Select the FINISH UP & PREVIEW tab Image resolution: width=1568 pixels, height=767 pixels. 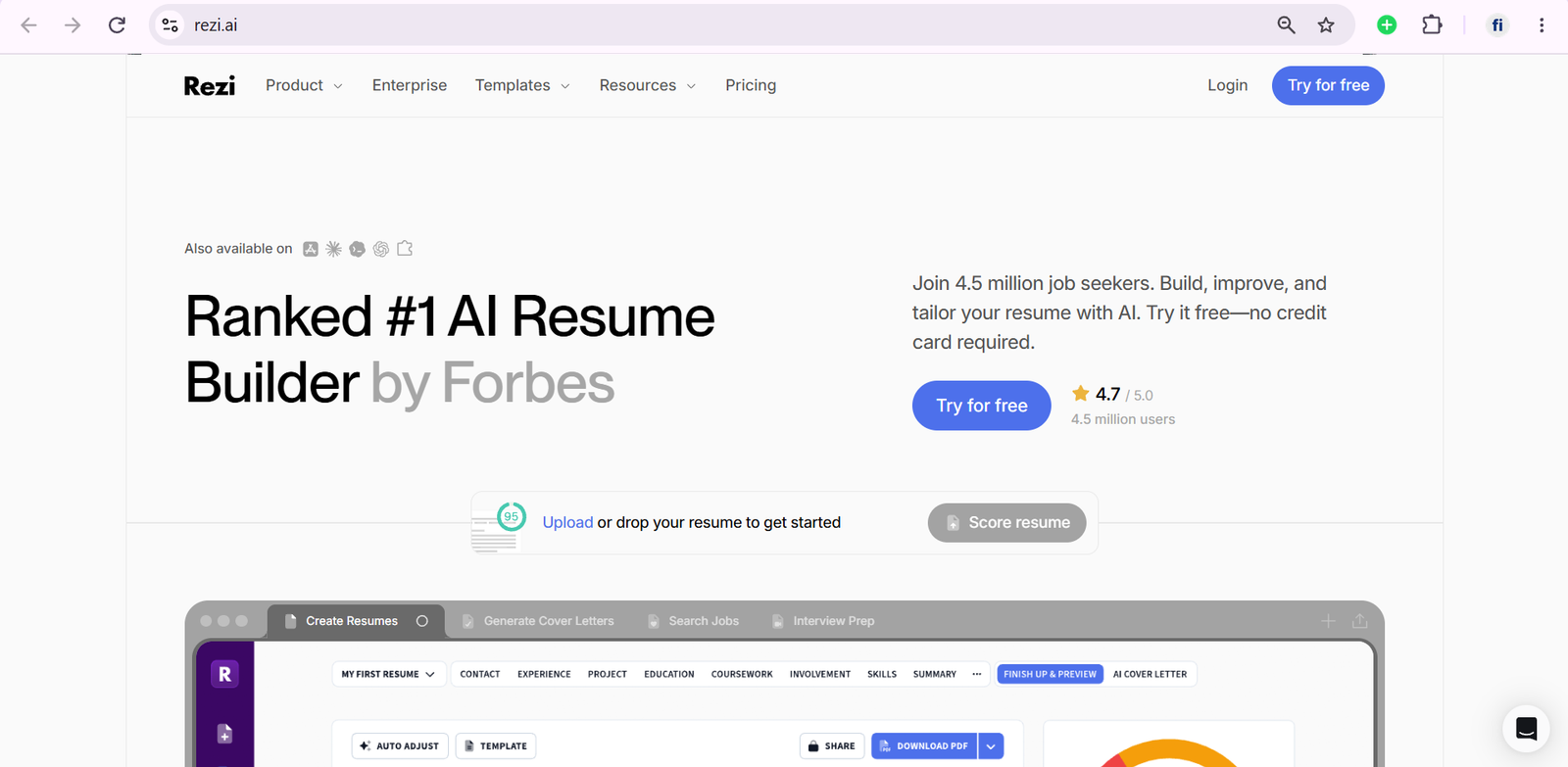click(1050, 674)
